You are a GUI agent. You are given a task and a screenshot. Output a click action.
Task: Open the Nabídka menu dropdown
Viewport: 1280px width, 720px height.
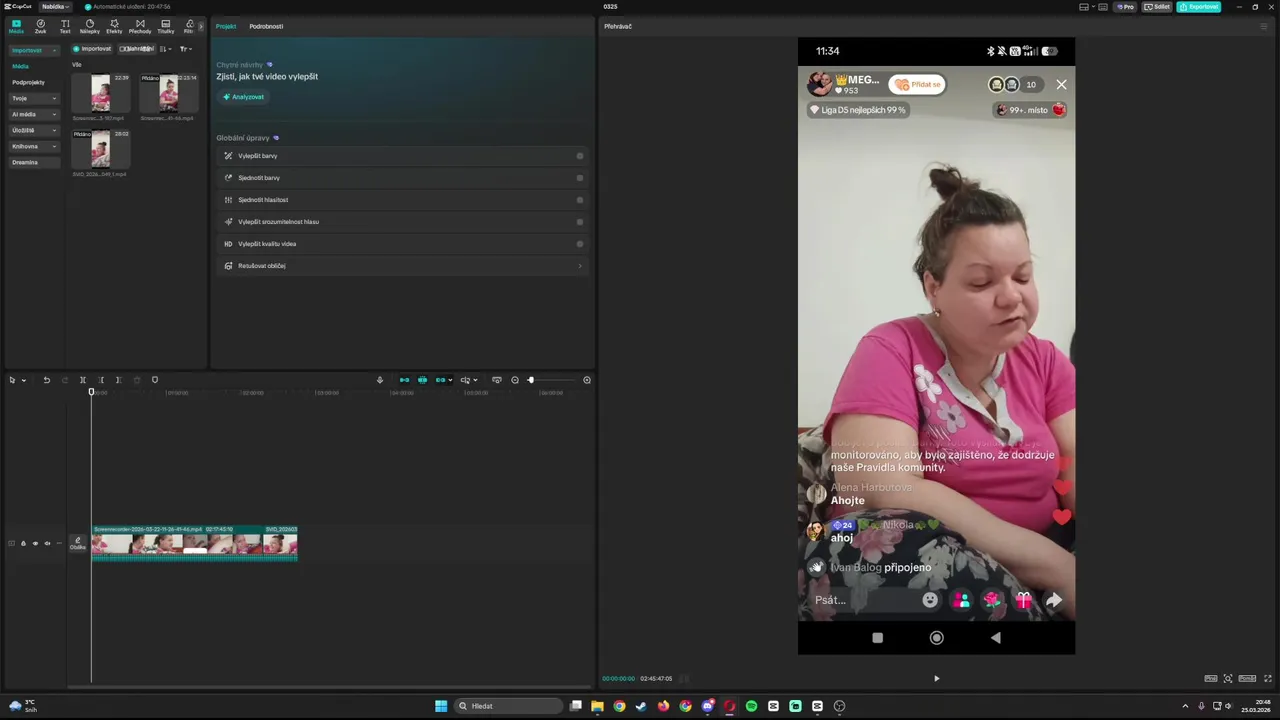point(55,7)
